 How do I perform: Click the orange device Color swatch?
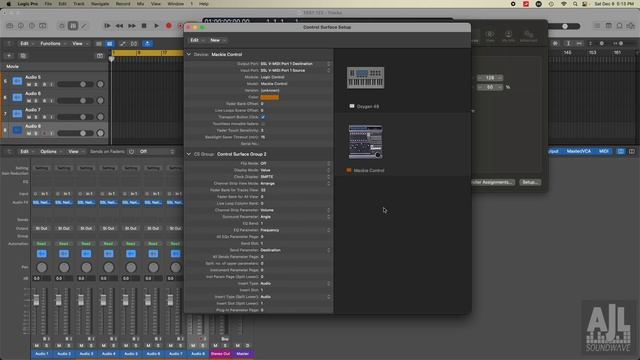(269, 97)
